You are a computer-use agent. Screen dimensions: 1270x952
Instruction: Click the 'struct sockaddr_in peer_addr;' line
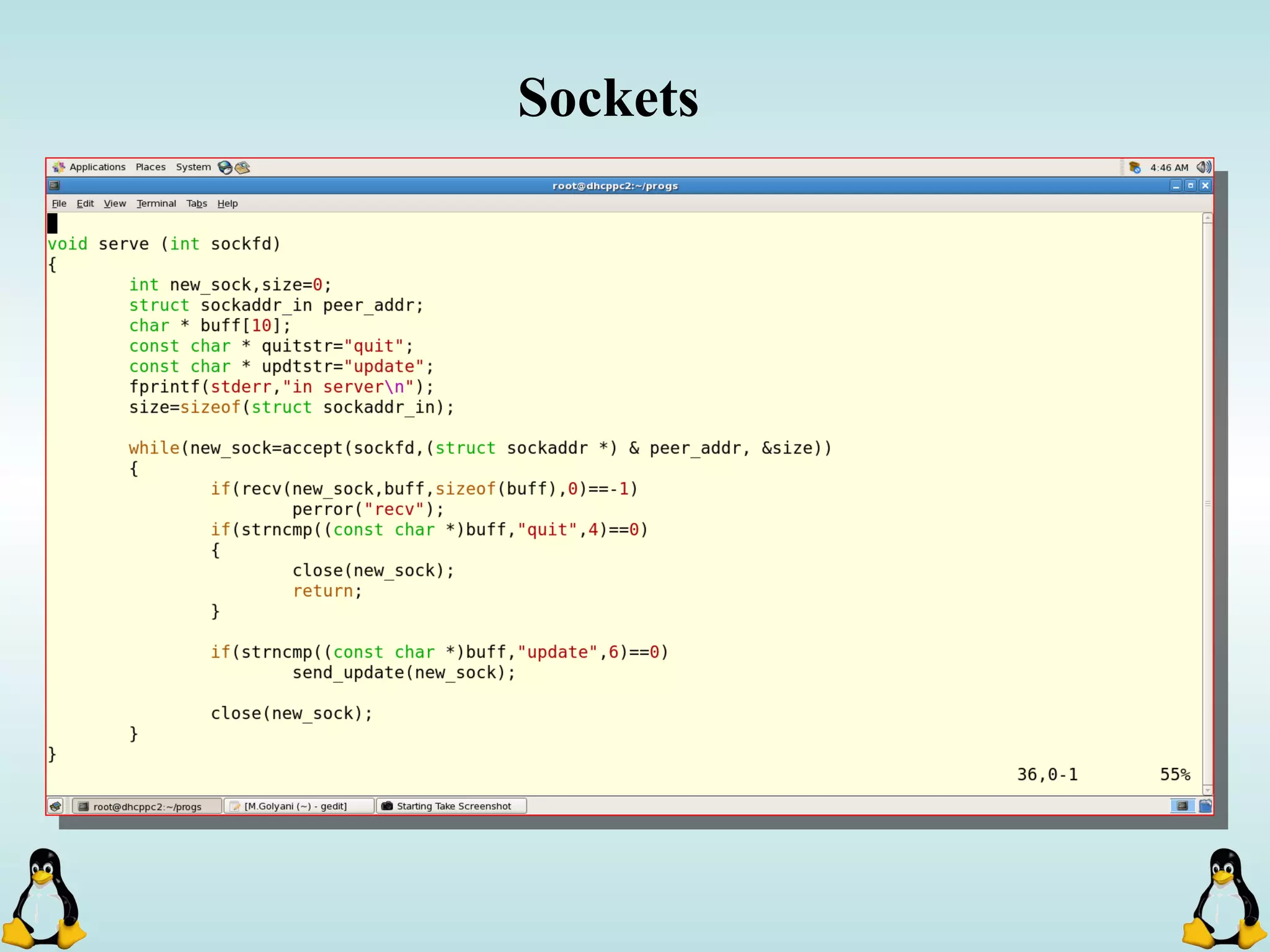(x=276, y=306)
